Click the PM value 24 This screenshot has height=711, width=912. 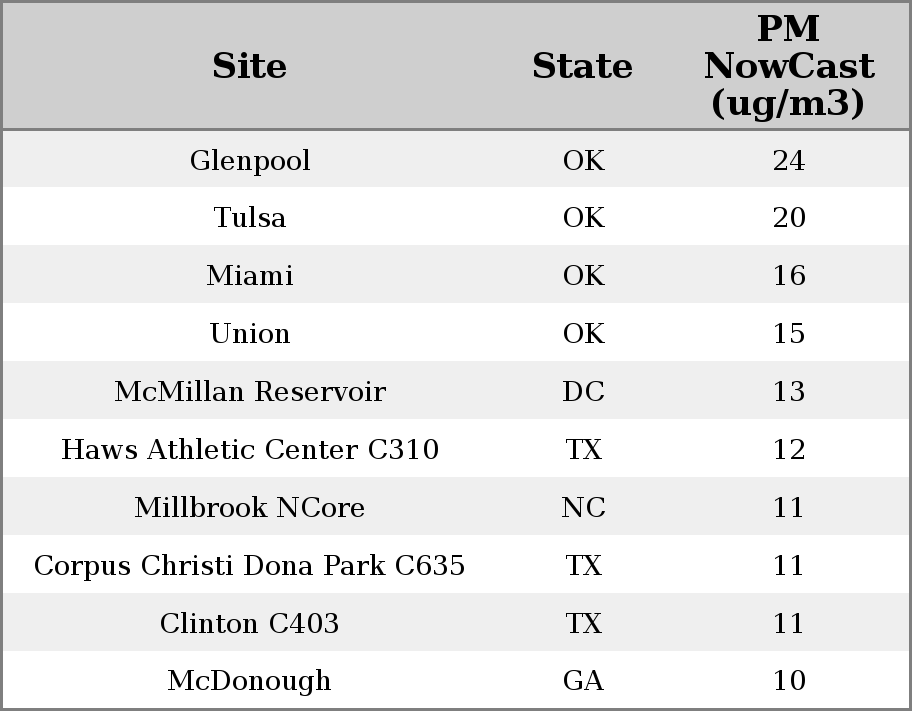point(789,160)
